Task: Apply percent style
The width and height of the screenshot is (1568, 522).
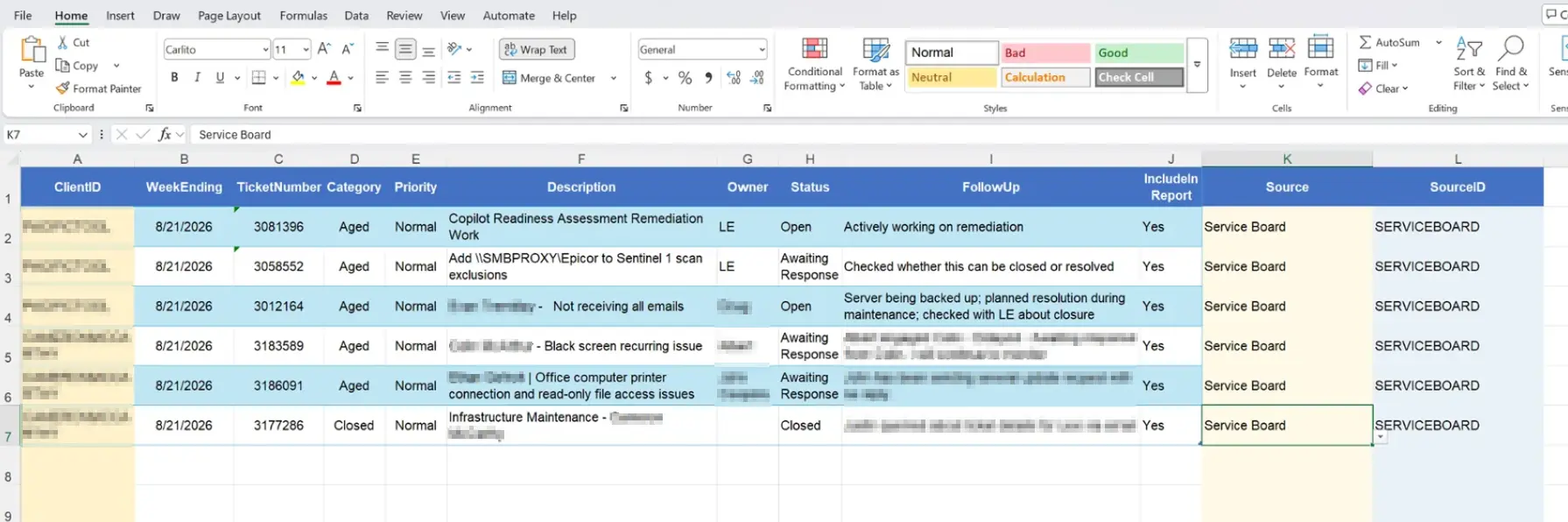Action: tap(686, 78)
